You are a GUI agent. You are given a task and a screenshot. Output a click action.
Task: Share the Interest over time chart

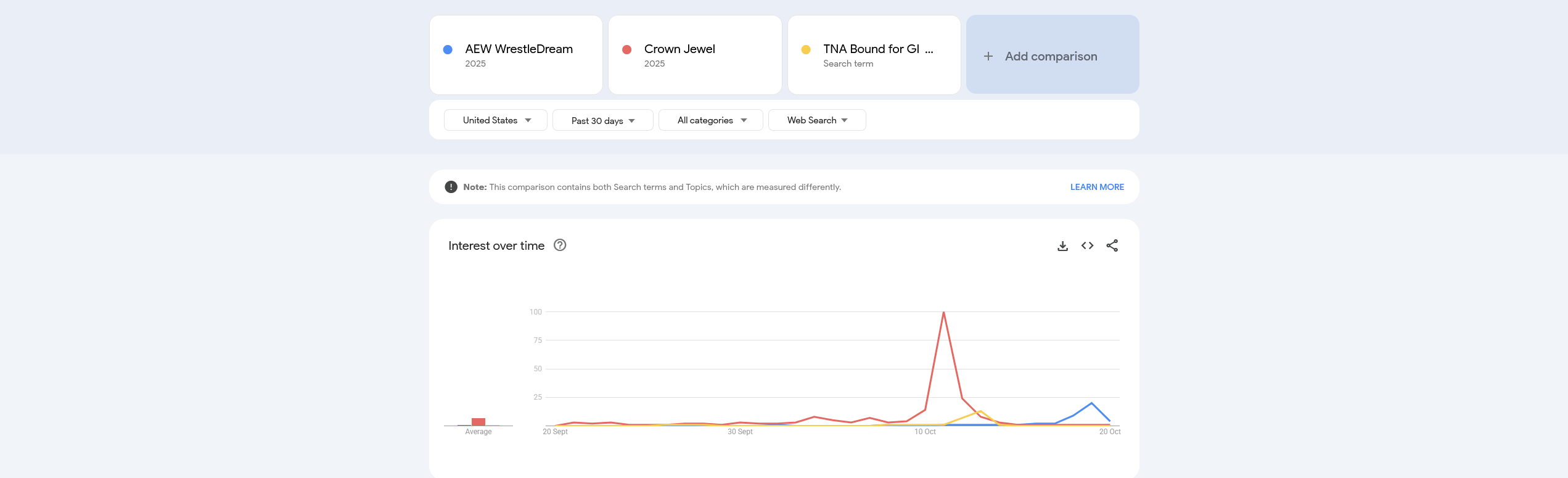(x=1112, y=245)
